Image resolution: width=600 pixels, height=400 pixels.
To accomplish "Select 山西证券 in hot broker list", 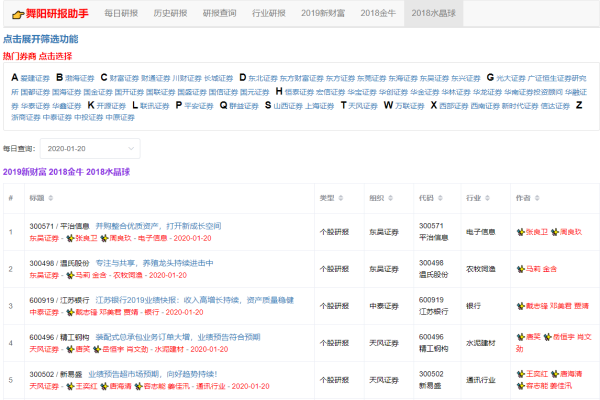I will (x=288, y=106).
